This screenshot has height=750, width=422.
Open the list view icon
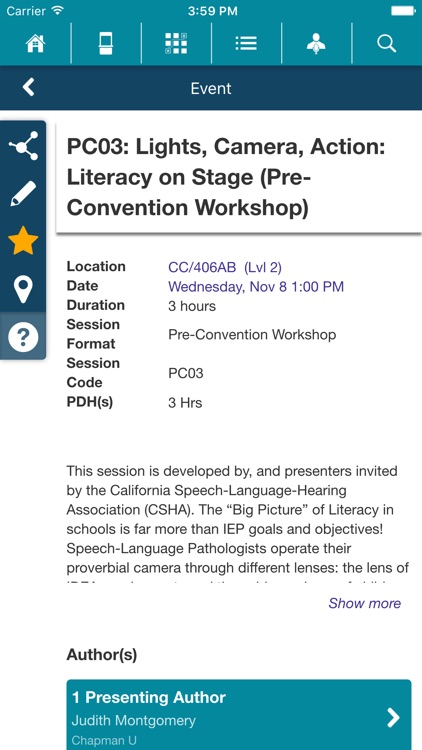click(246, 44)
